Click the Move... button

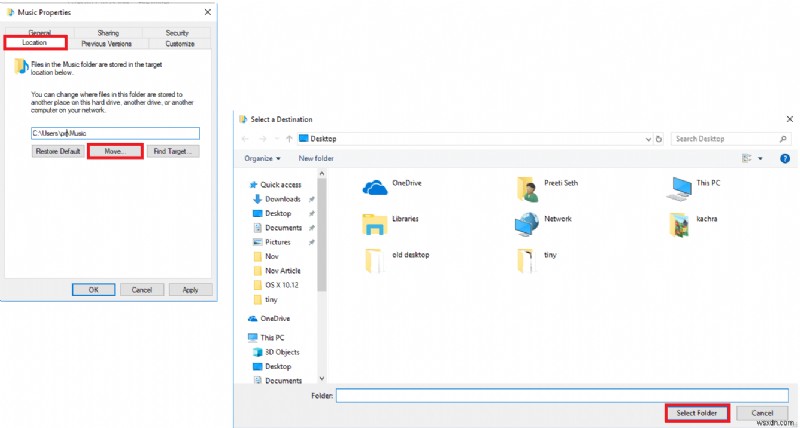[115, 152]
